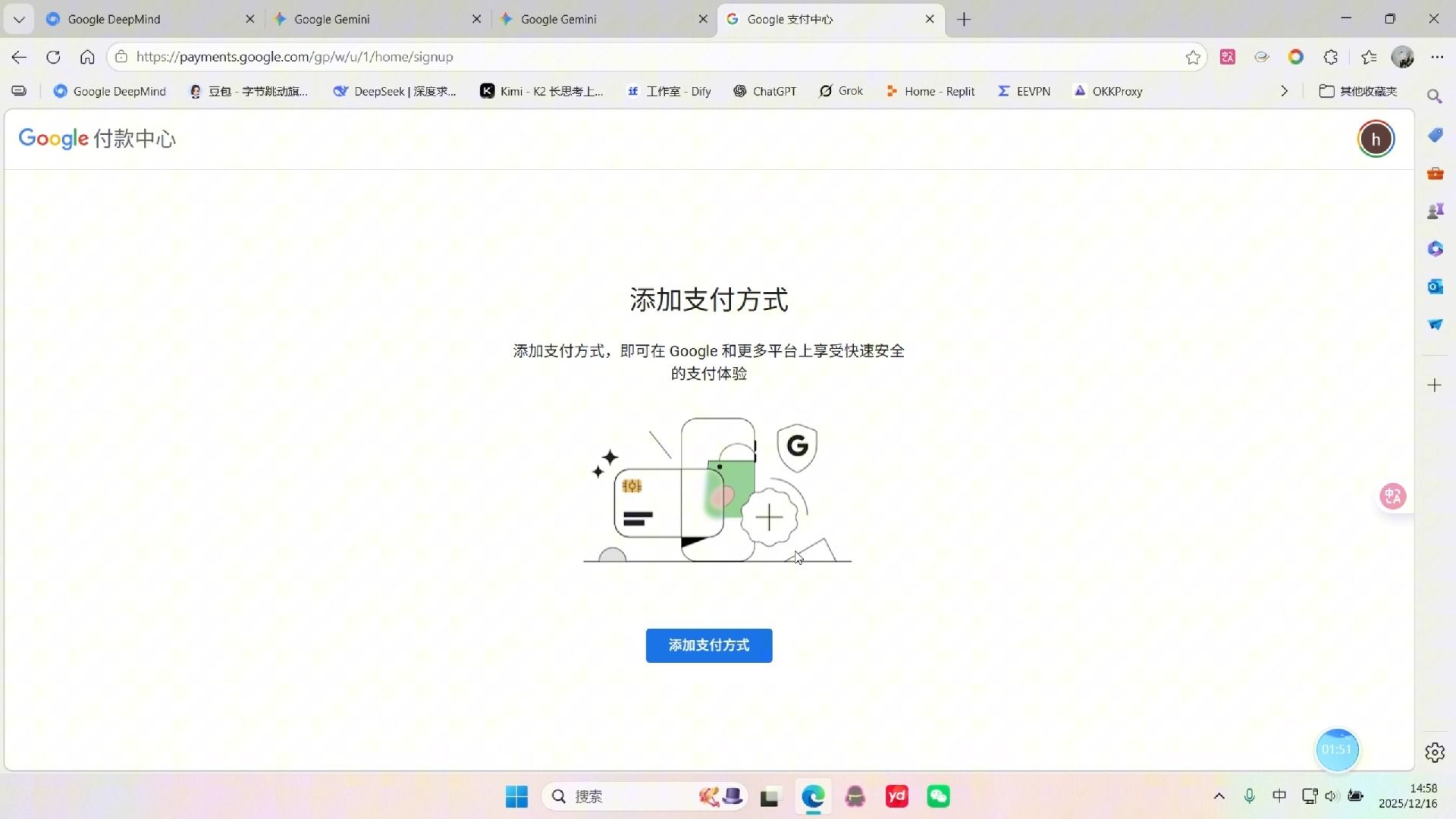Click the sidebar search magnifier icon
The width and height of the screenshot is (1456, 819).
click(x=1434, y=96)
